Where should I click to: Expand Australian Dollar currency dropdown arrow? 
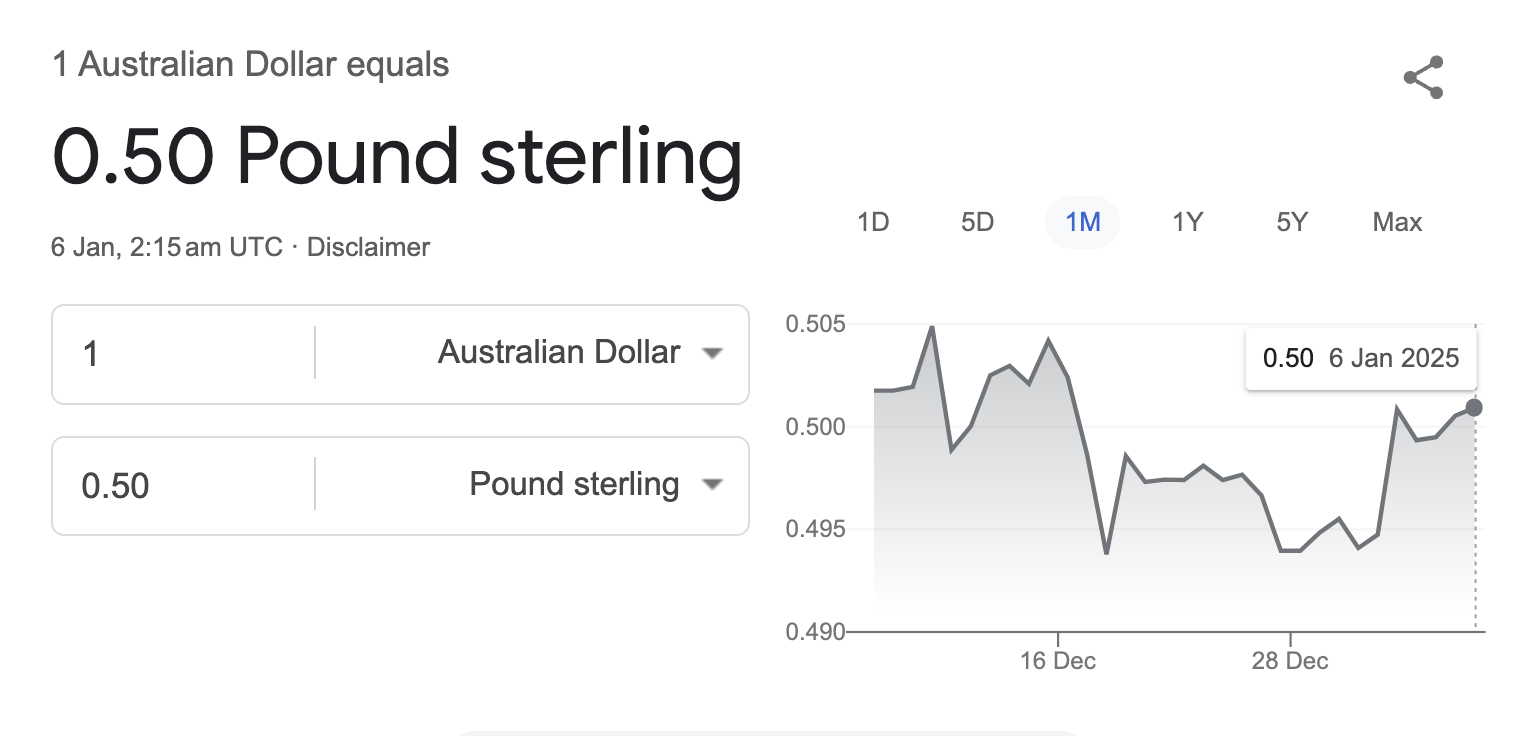point(712,353)
